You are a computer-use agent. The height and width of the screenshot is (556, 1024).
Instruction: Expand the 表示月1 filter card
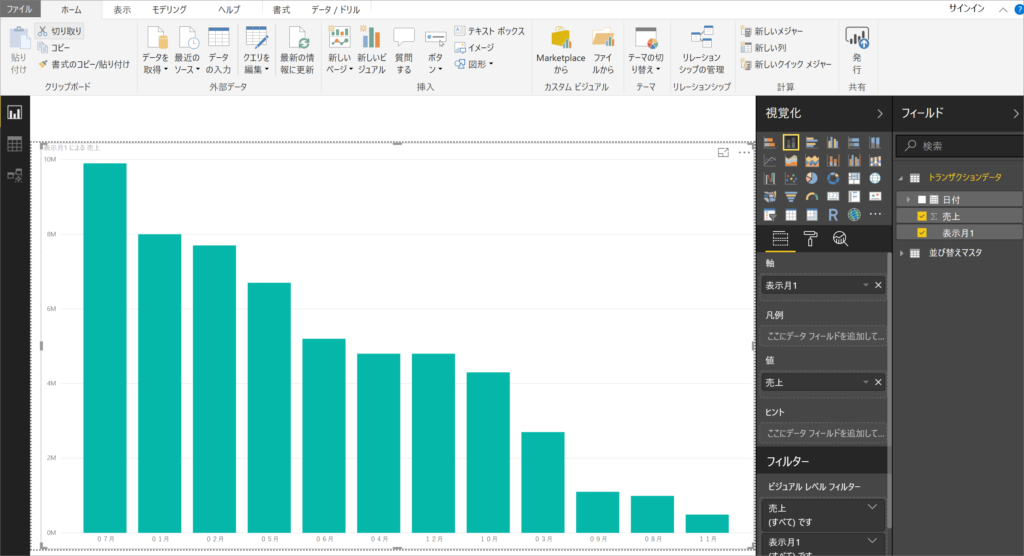872,541
